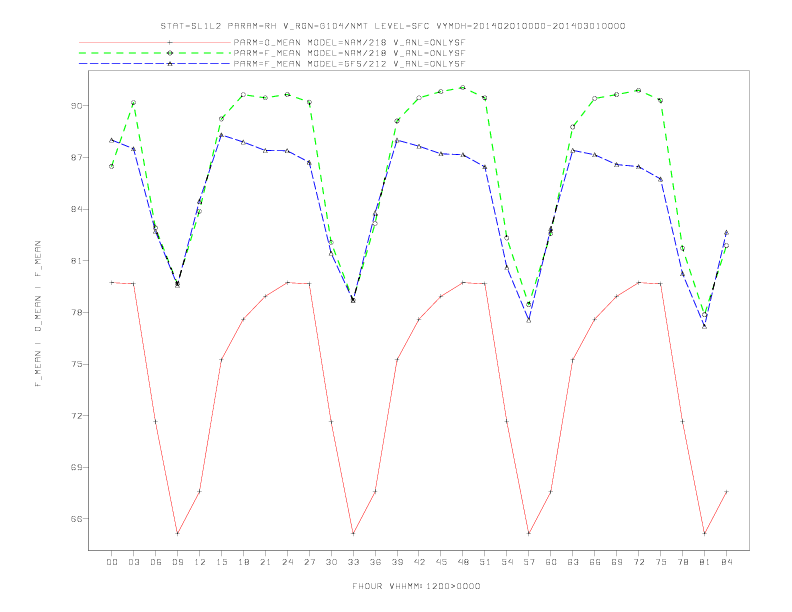Click x-axis forecast hour label 42
Screen dimensions: 792x612
[x=419, y=562]
